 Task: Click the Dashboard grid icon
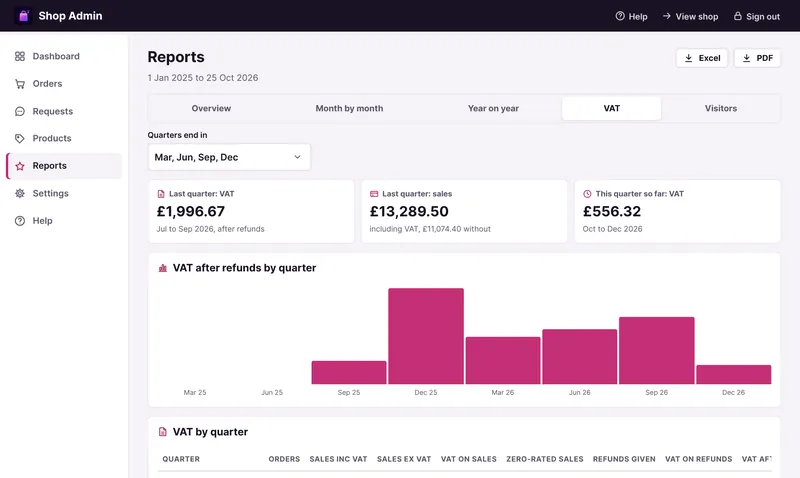click(x=20, y=56)
